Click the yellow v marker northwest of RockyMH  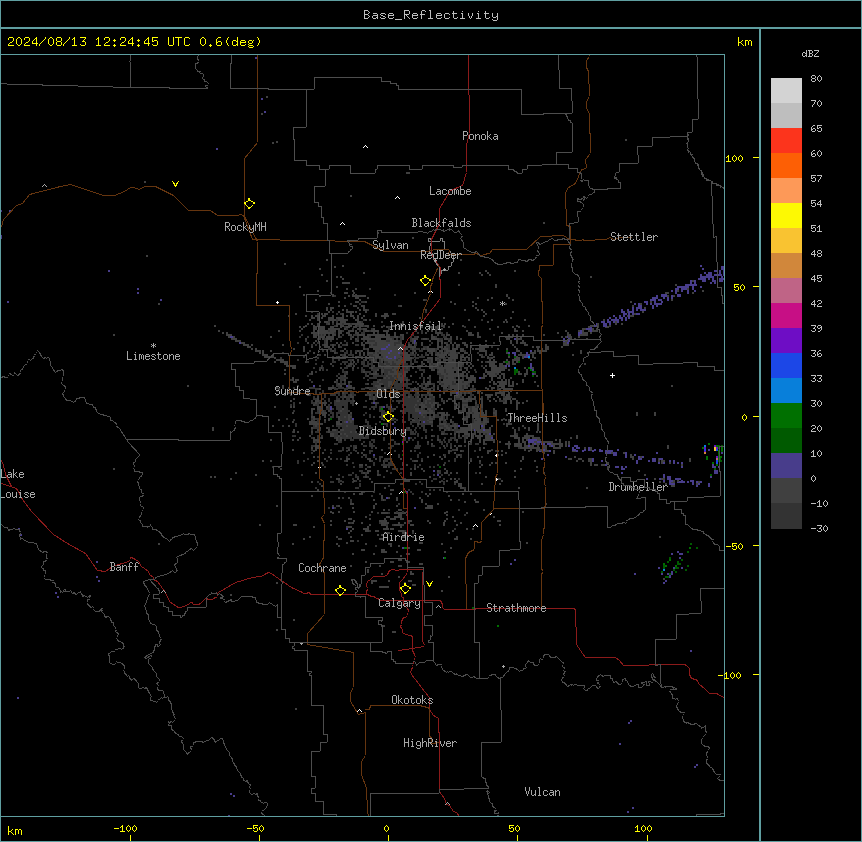(175, 184)
